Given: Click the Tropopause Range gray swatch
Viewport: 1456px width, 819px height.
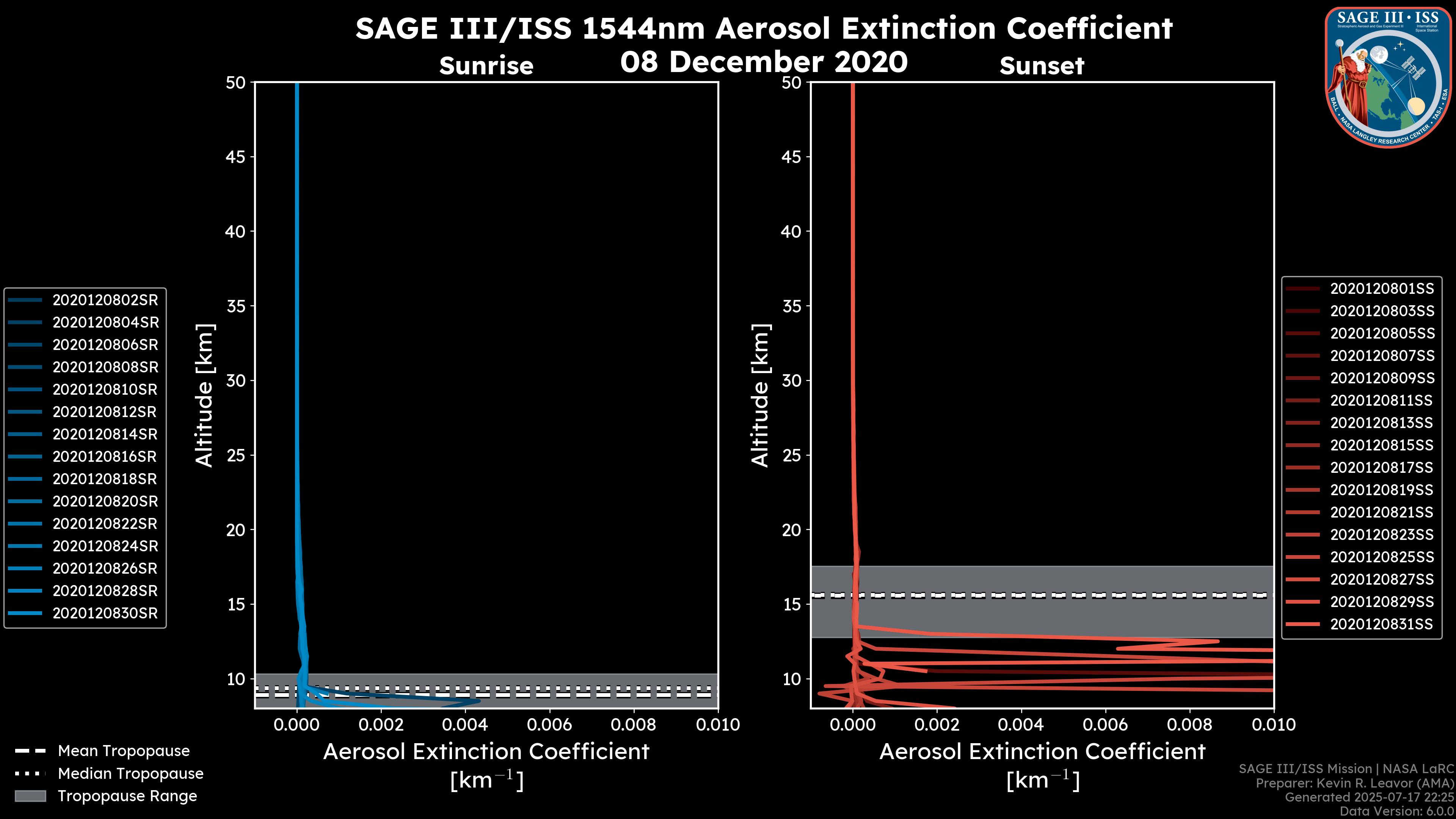Looking at the screenshot, I should pyautogui.click(x=30, y=796).
